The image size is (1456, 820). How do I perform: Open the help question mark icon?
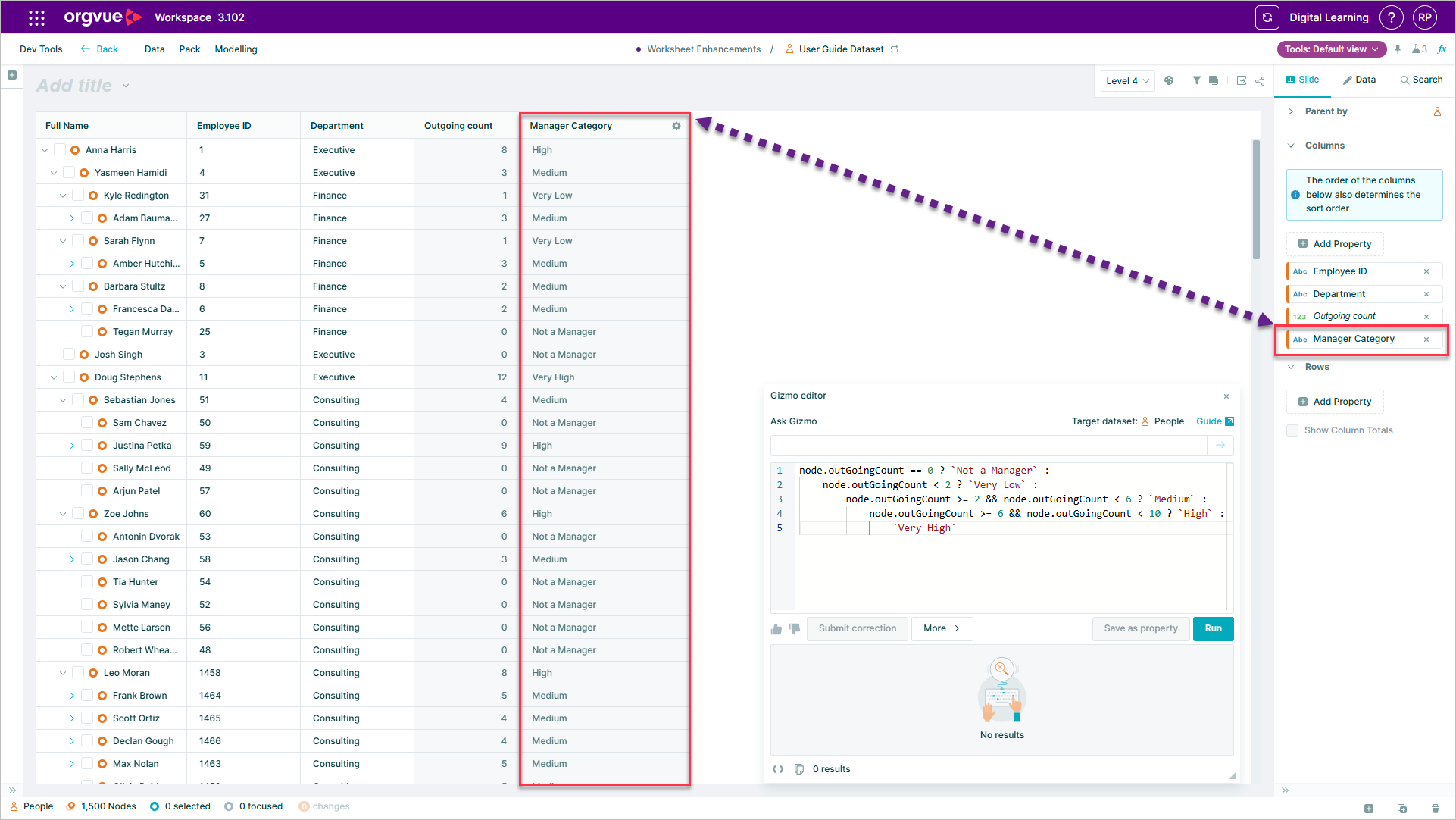(1391, 17)
